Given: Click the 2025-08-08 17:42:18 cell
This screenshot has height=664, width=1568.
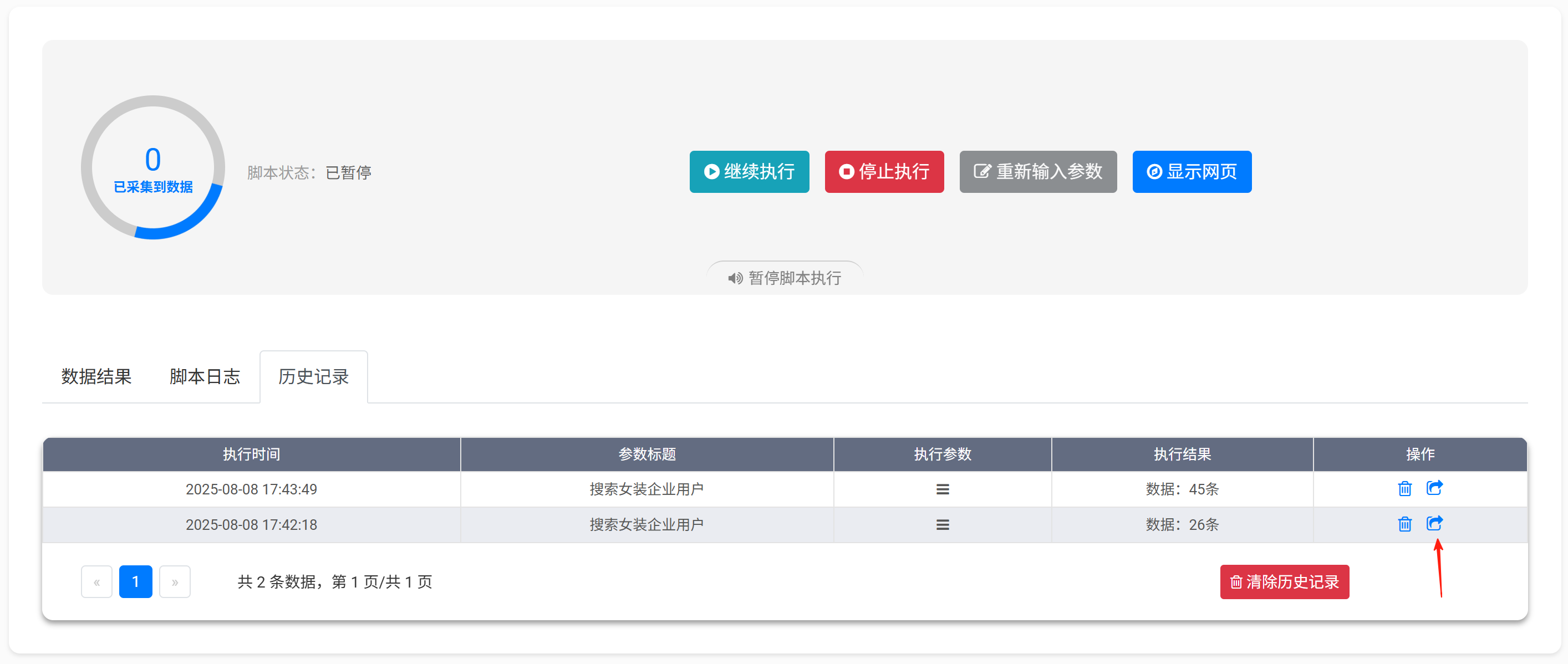Looking at the screenshot, I should point(251,525).
